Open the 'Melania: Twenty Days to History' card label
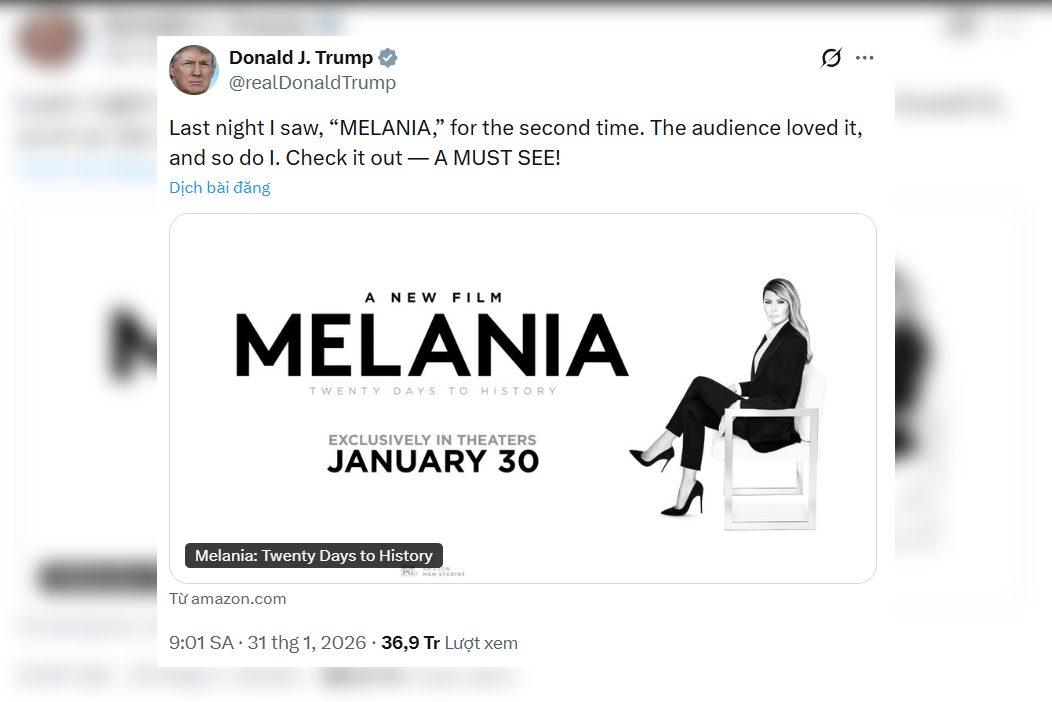 [x=314, y=556]
